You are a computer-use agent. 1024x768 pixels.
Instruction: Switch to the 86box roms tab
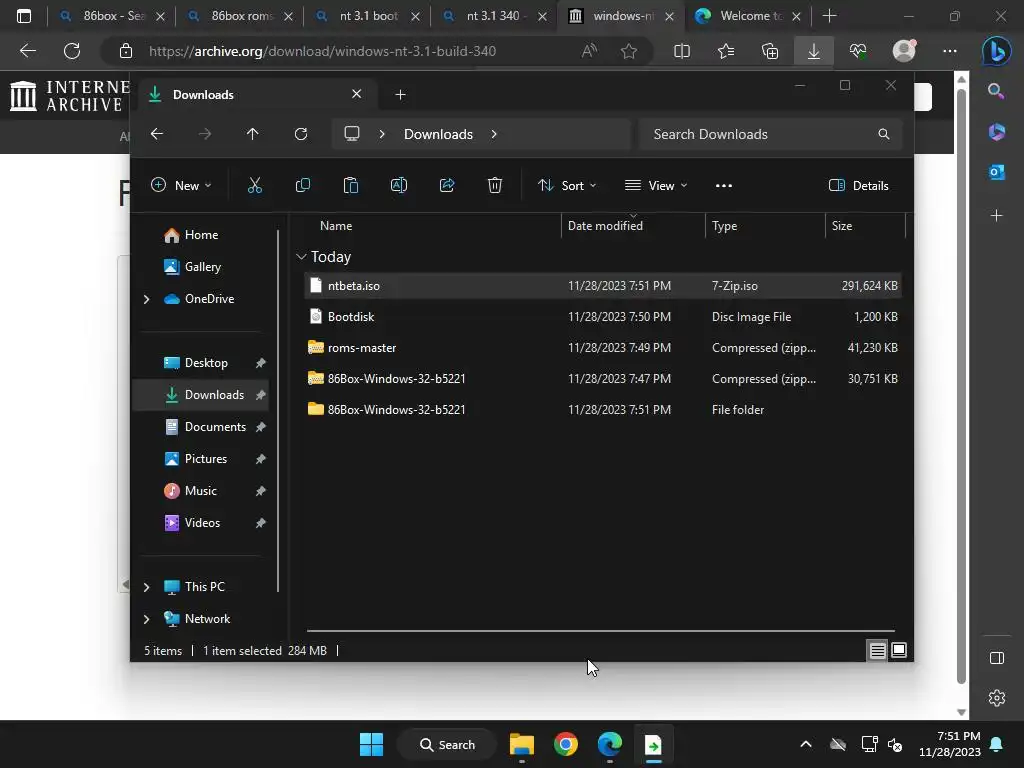[x=240, y=16]
